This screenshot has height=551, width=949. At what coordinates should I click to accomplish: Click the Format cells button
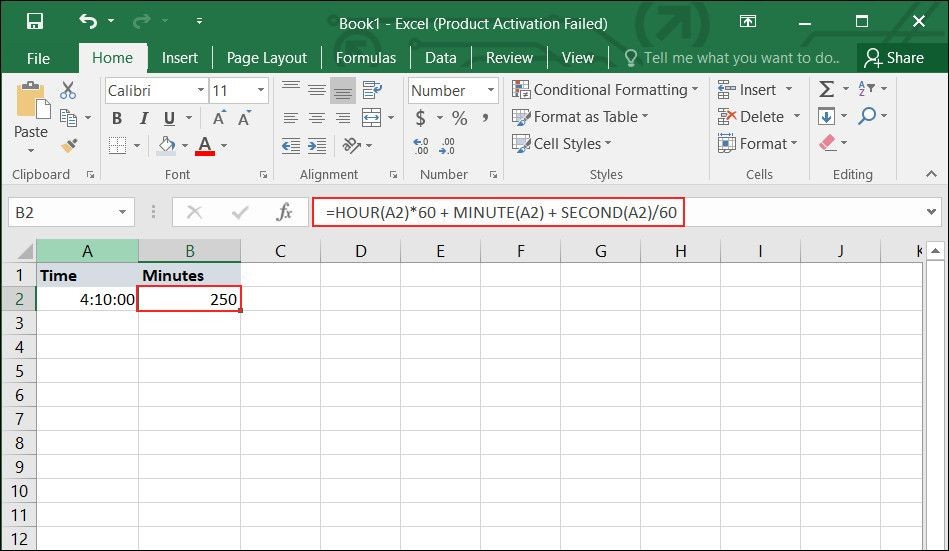coord(757,144)
